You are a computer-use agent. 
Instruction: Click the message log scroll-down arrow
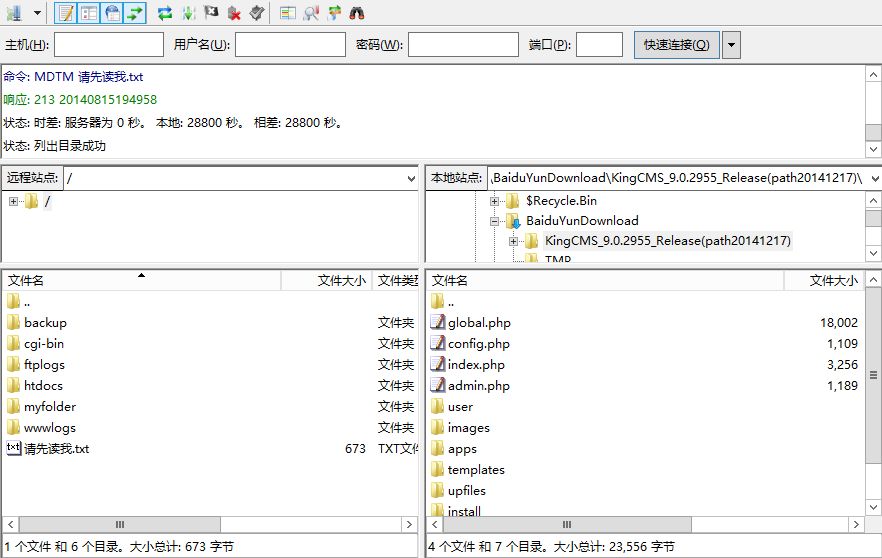point(873,150)
